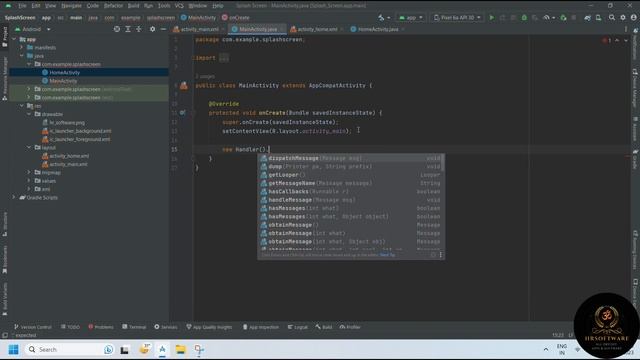Open the Android view selector dropdown
This screenshot has width=640, height=360.
pyautogui.click(x=33, y=29)
